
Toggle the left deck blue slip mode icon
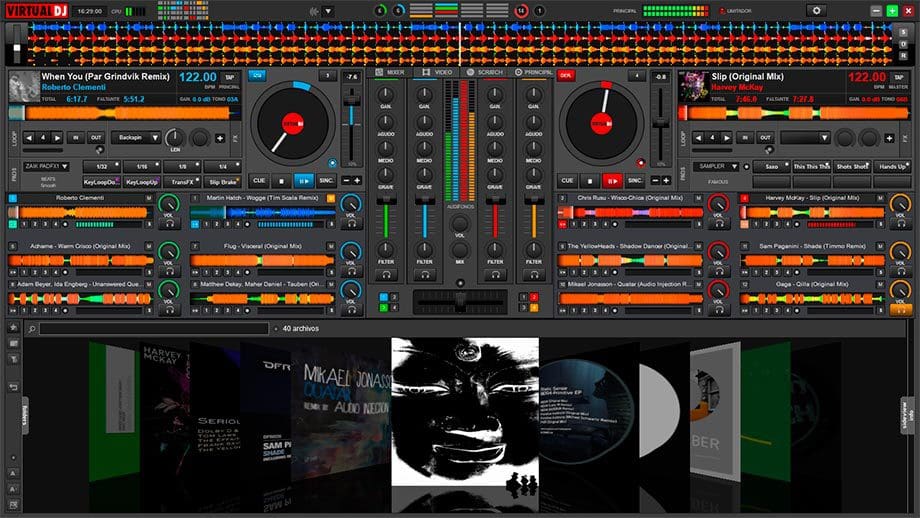tap(332, 163)
